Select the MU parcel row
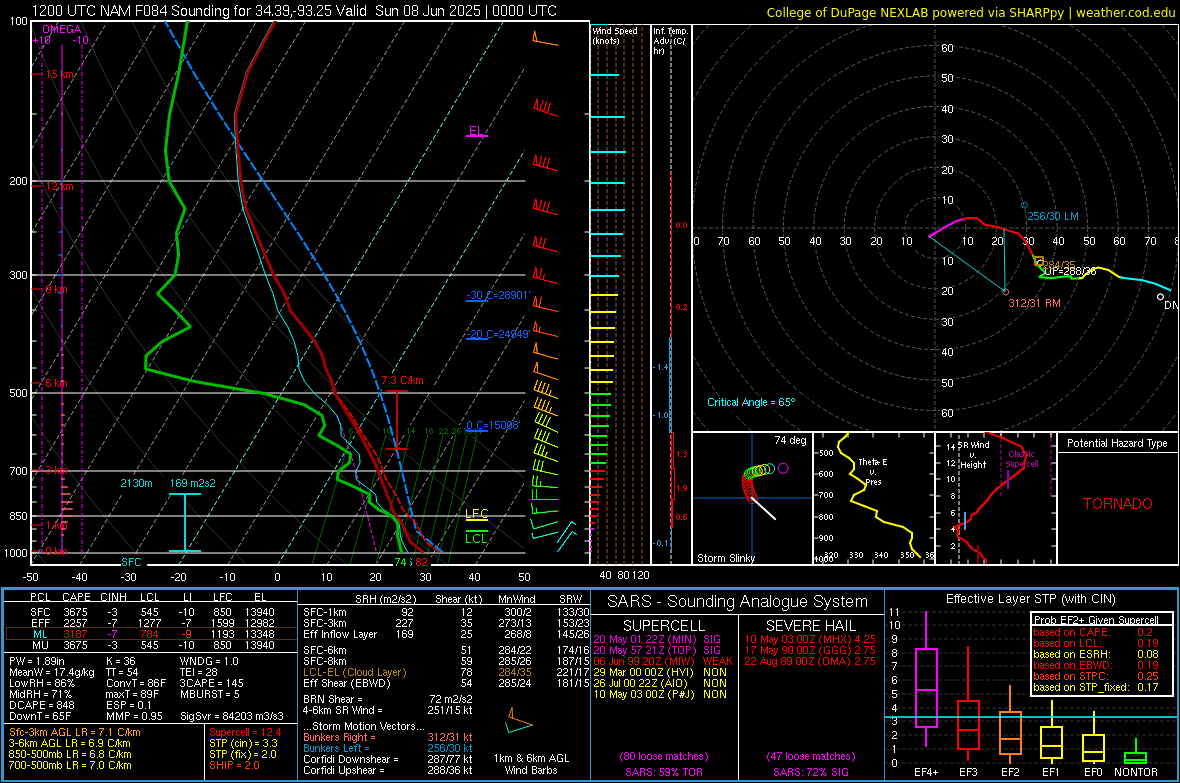 pyautogui.click(x=151, y=645)
